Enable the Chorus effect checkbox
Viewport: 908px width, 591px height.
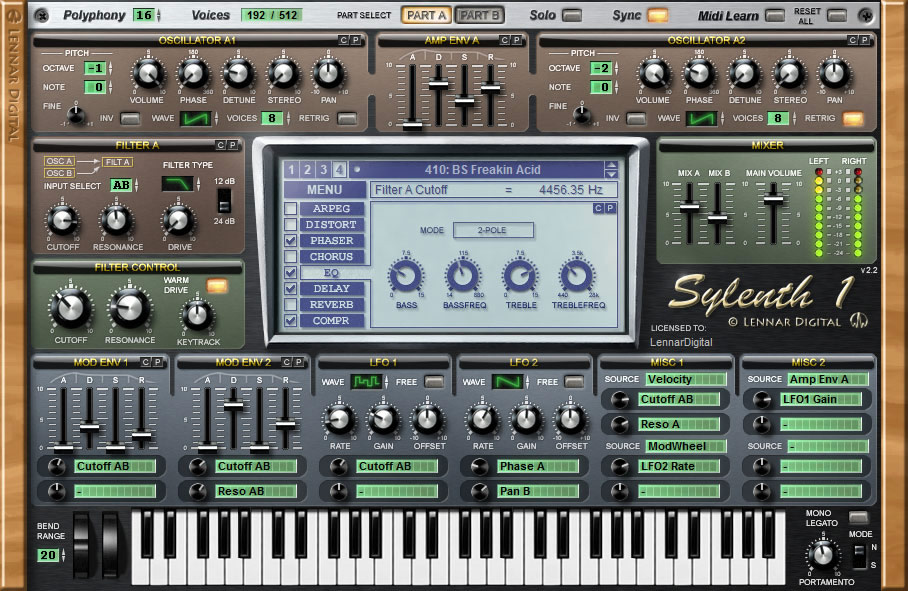pos(291,256)
